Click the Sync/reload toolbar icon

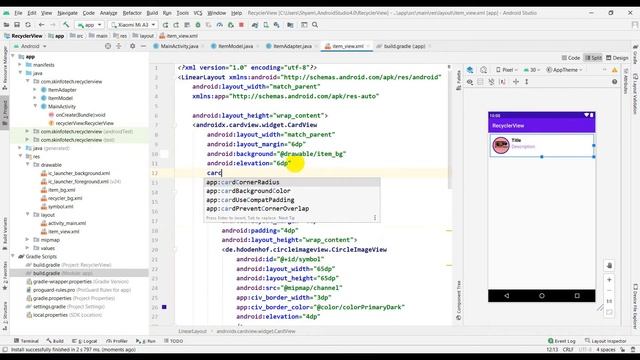[x=28, y=25]
